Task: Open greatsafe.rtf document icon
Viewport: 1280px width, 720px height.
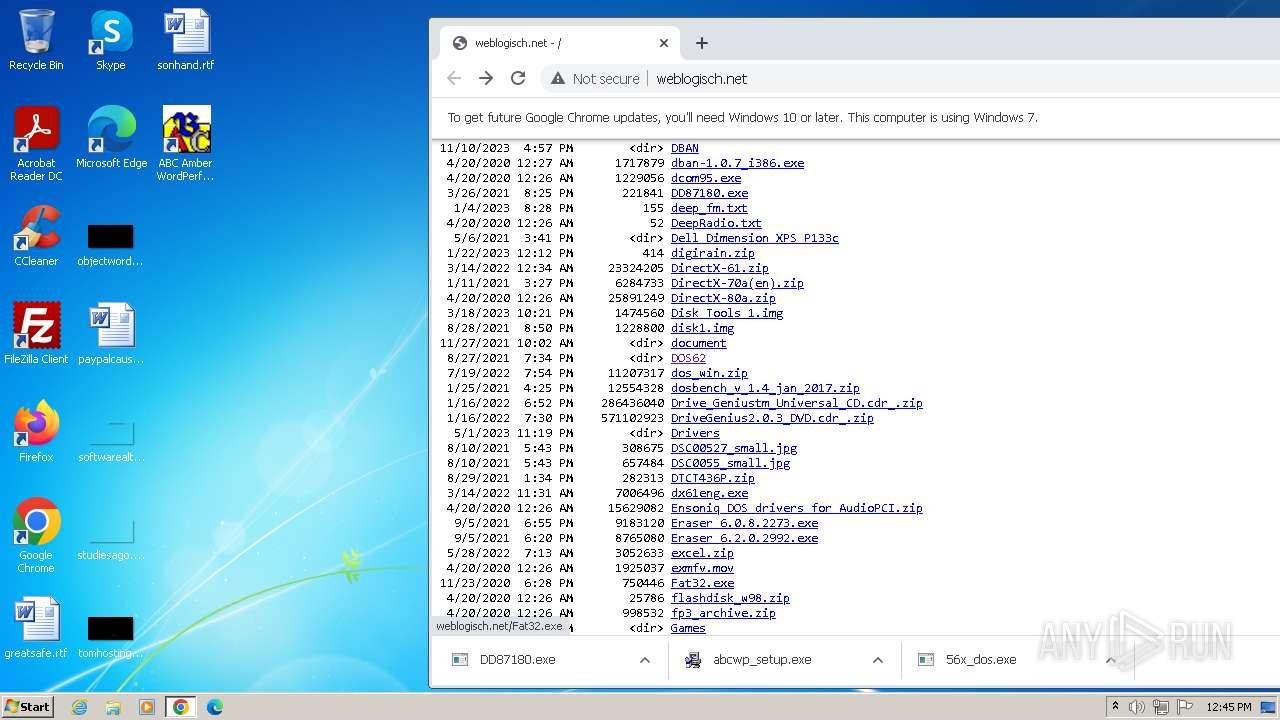Action: (36, 627)
